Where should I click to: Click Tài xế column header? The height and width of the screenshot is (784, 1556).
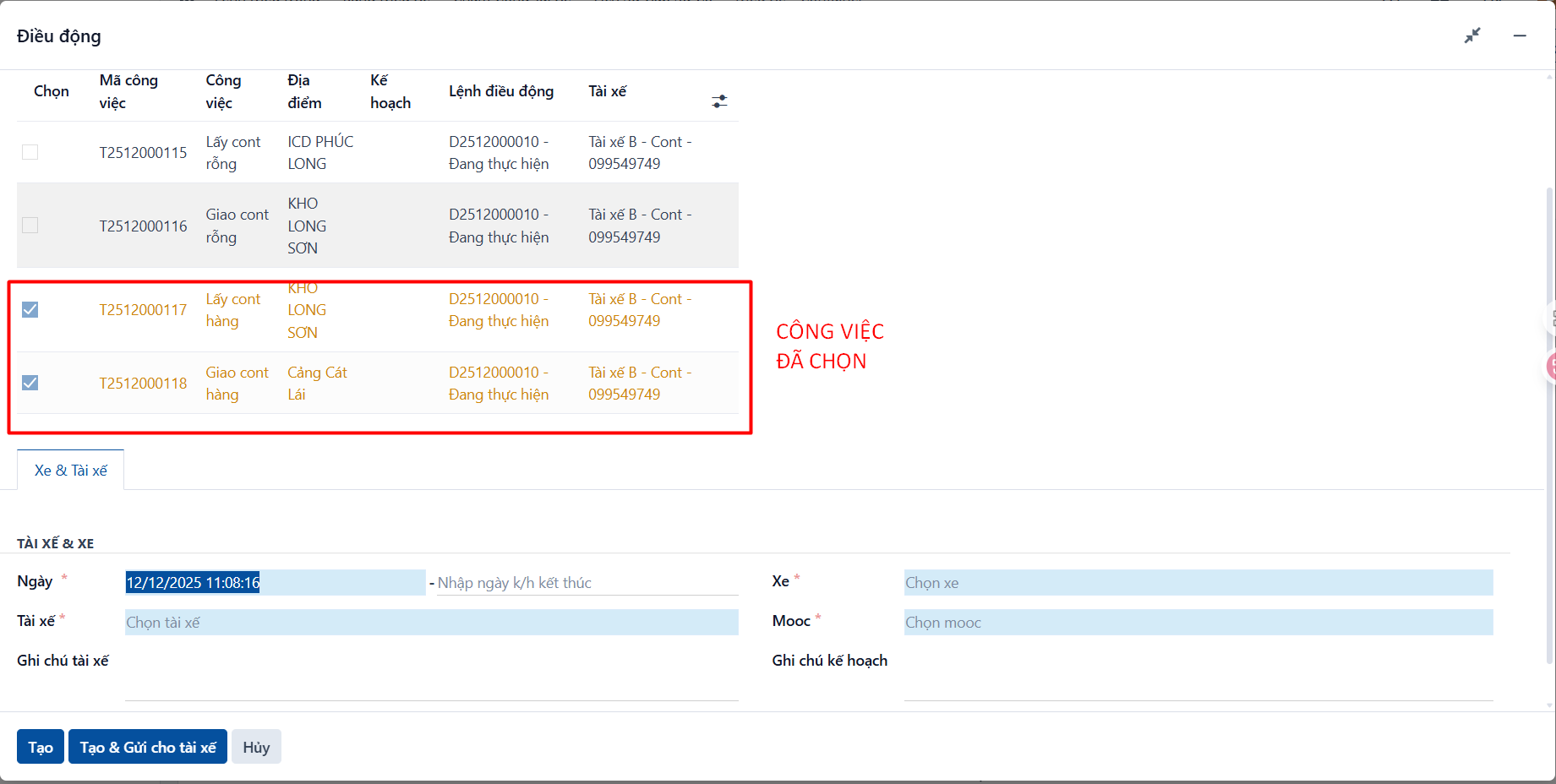pos(608,91)
